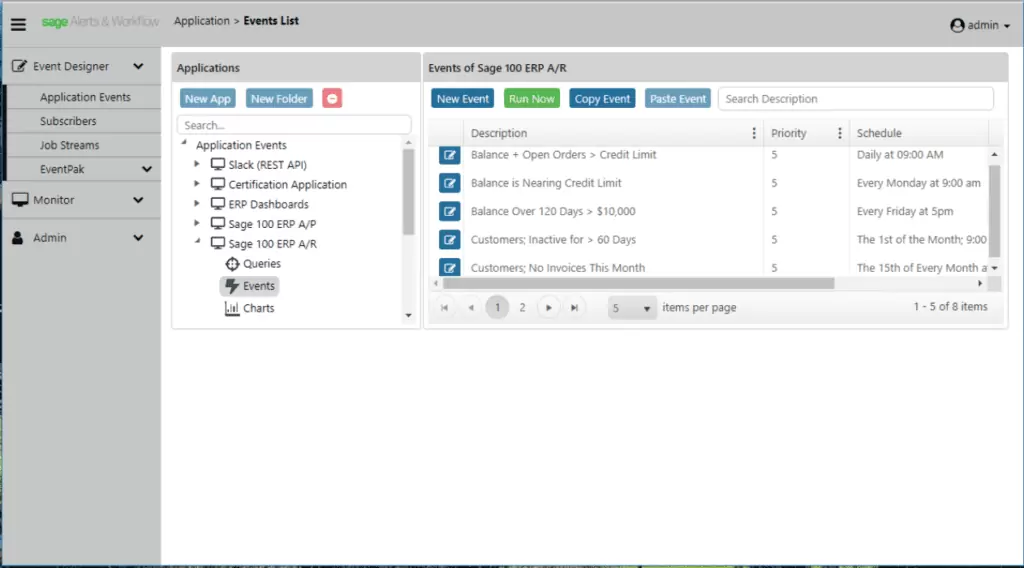This screenshot has height=568, width=1024.
Task: Sort by the Schedule column header
Action: pos(879,133)
